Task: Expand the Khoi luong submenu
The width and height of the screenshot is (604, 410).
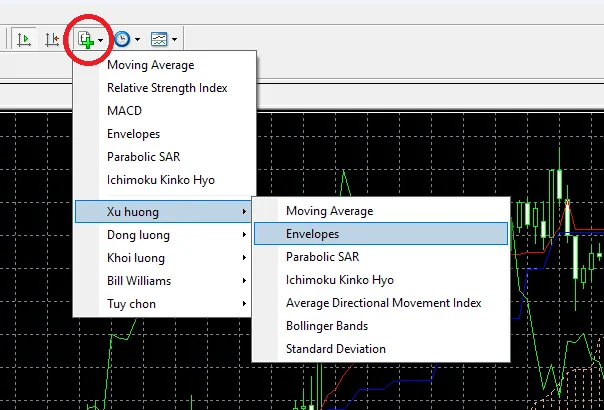Action: (x=164, y=258)
